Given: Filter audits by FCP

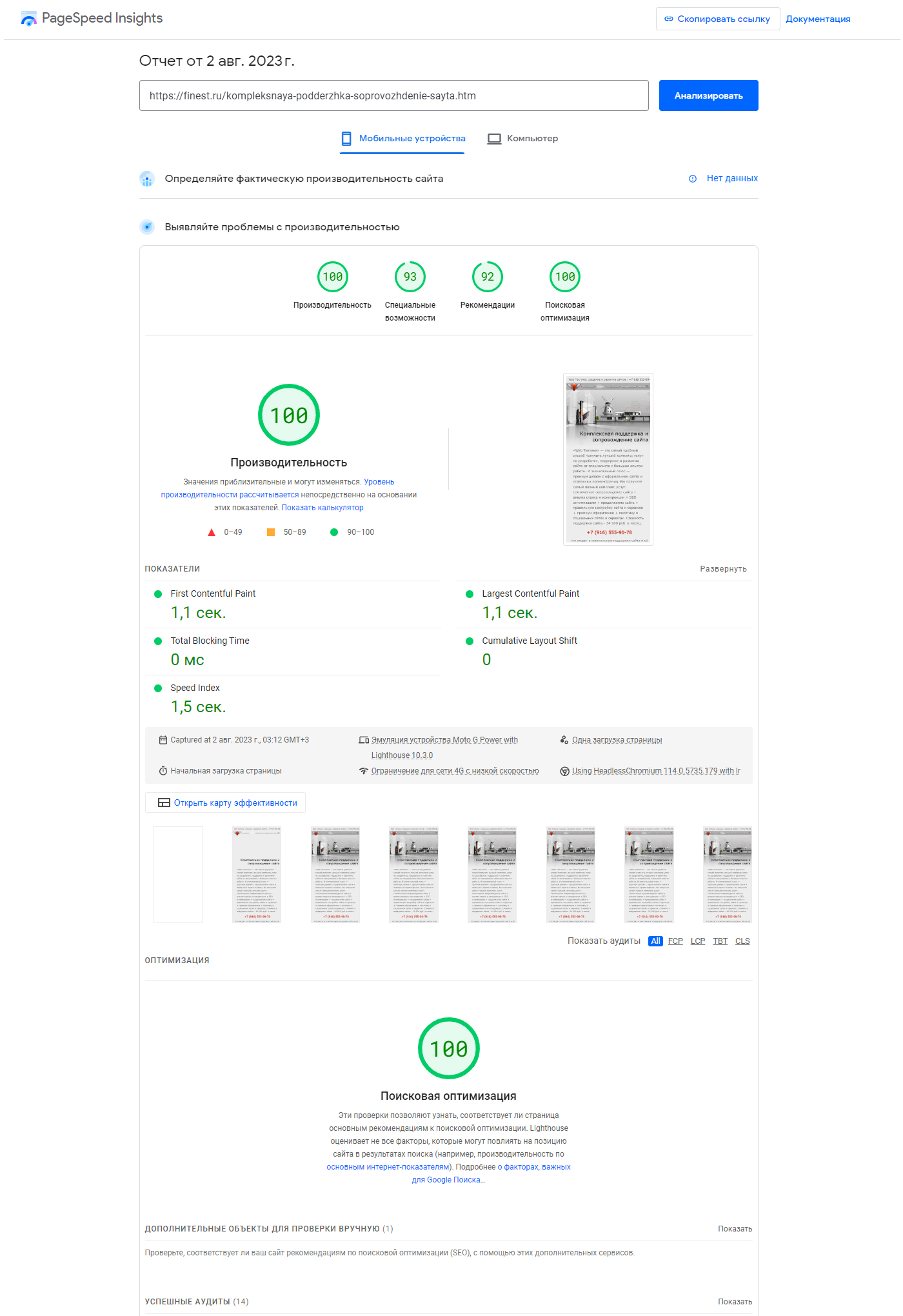Looking at the screenshot, I should point(675,941).
